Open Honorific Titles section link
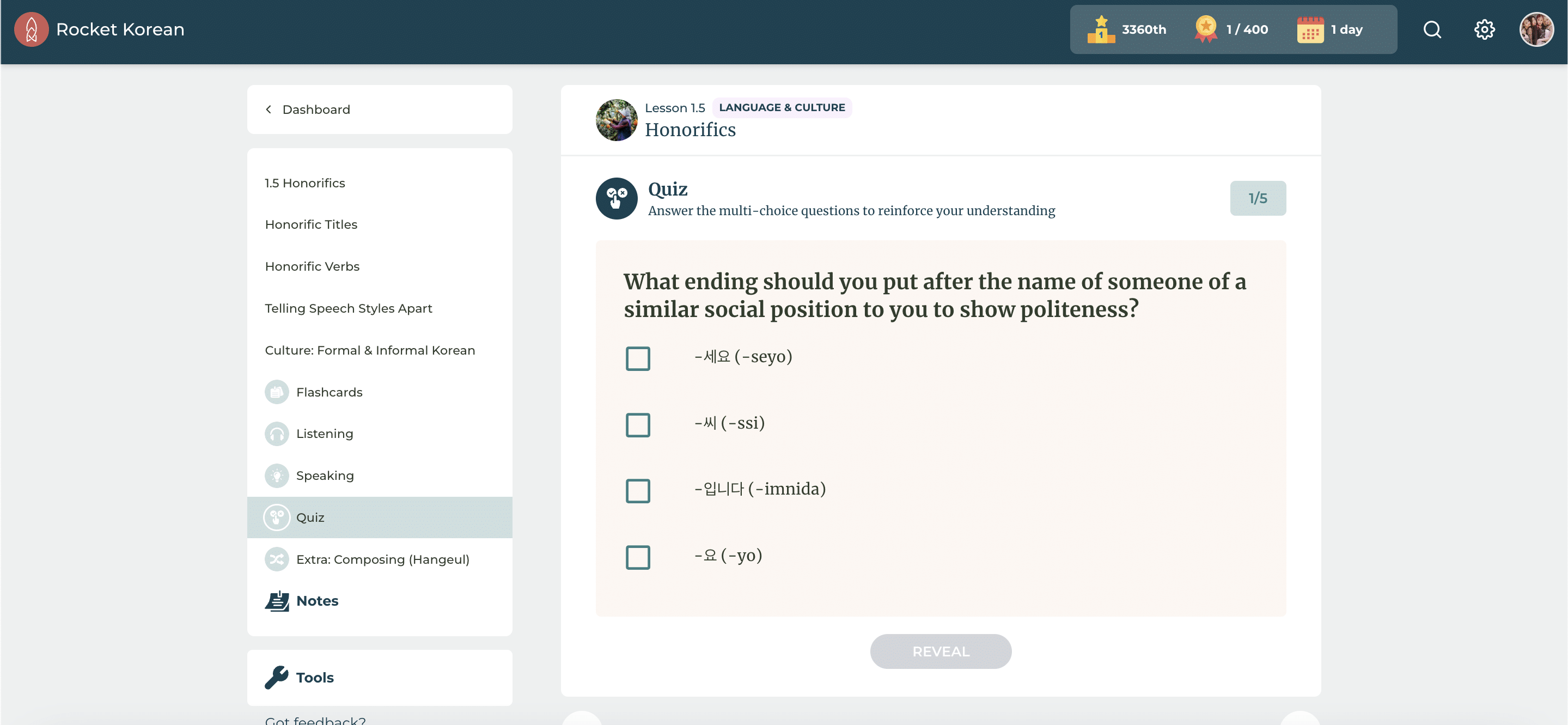The height and width of the screenshot is (725, 1568). click(311, 224)
